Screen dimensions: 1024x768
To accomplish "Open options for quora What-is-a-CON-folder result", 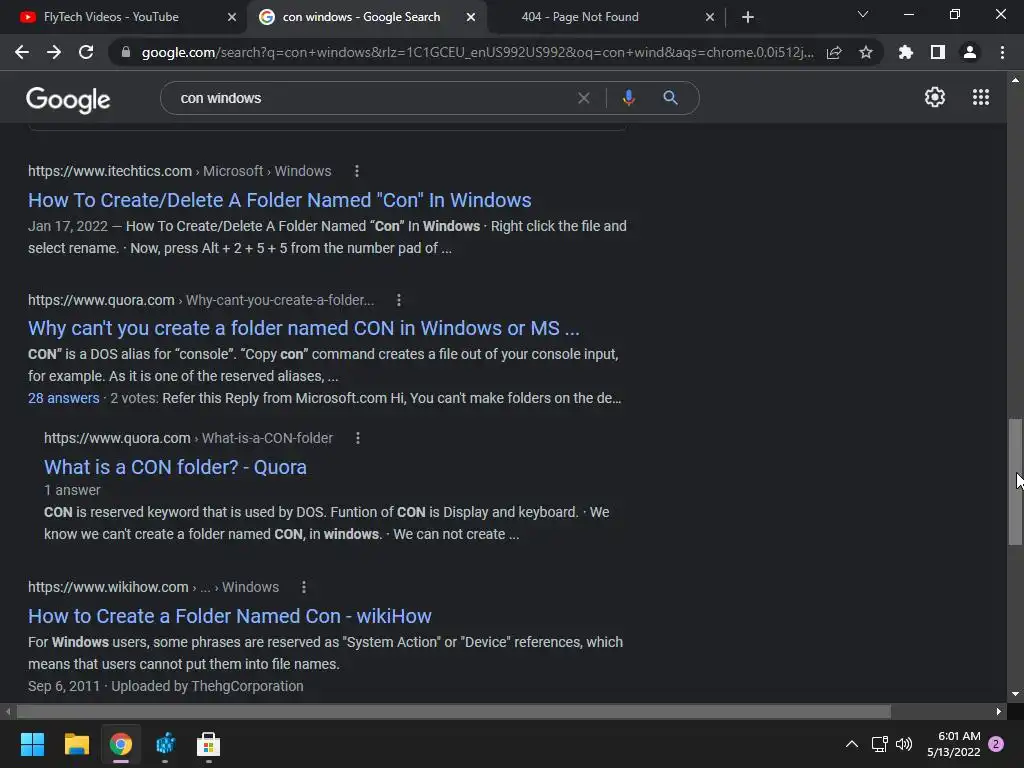I will point(358,438).
